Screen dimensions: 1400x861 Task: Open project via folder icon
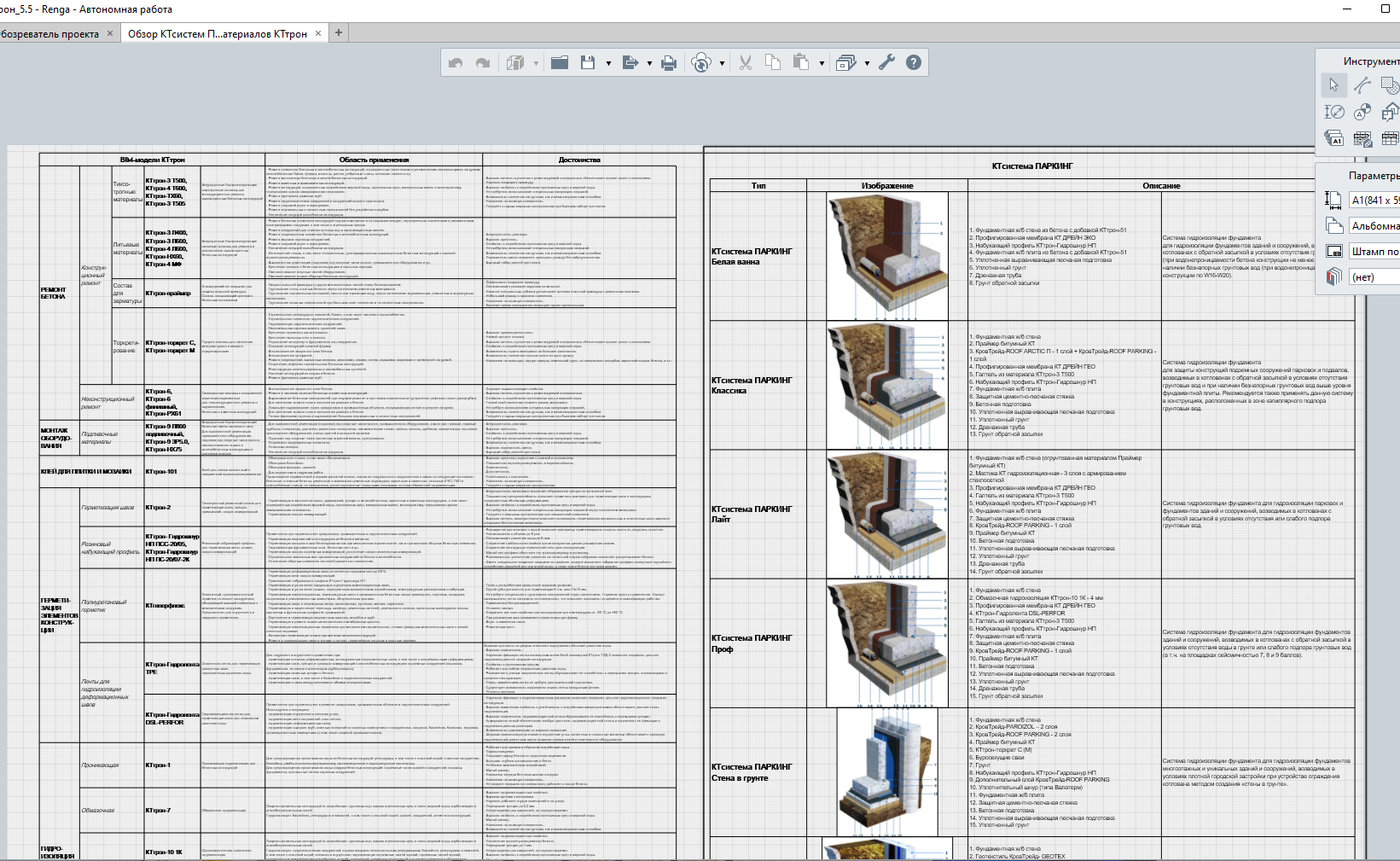(560, 62)
